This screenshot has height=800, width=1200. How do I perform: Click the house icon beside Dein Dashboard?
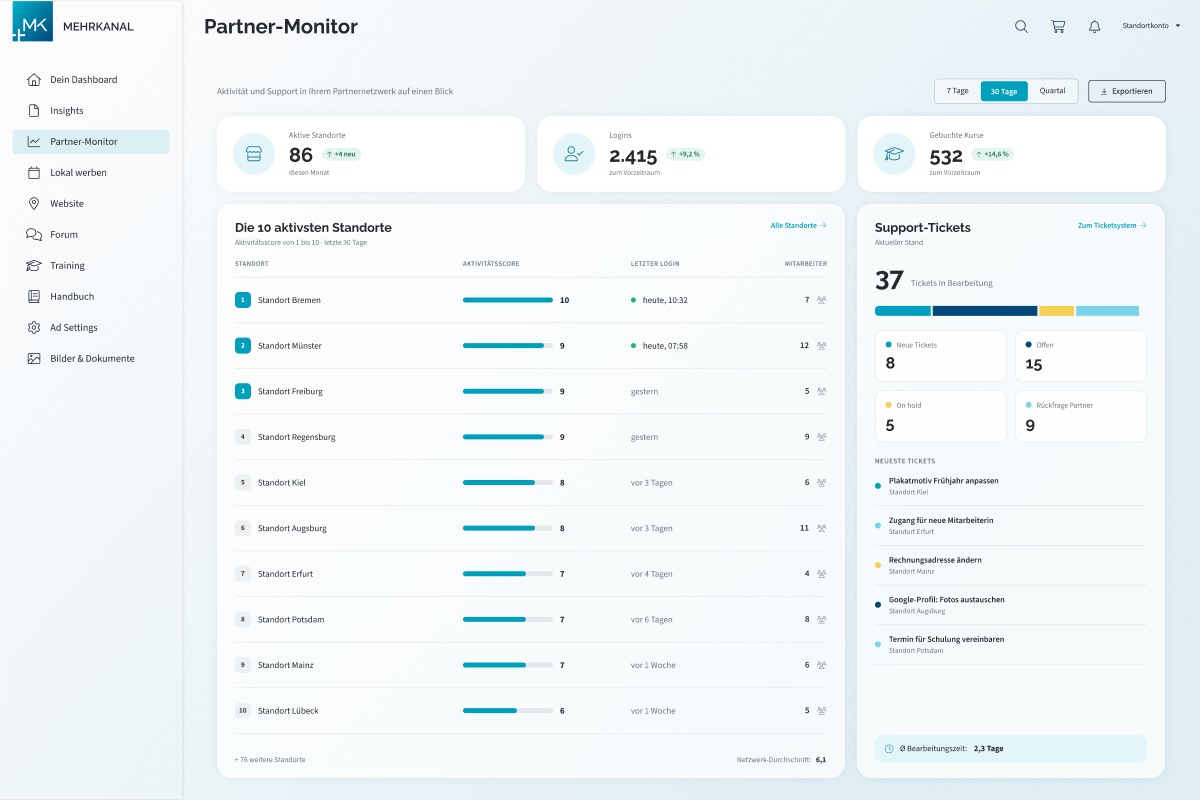tap(34, 80)
